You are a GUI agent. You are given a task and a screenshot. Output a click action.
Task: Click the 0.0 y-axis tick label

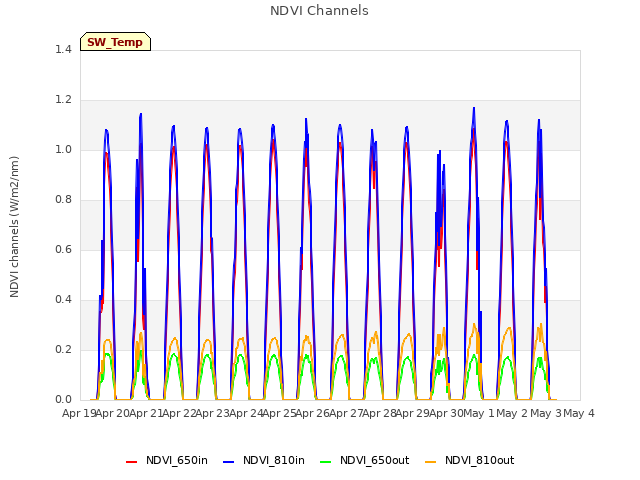click(x=63, y=400)
